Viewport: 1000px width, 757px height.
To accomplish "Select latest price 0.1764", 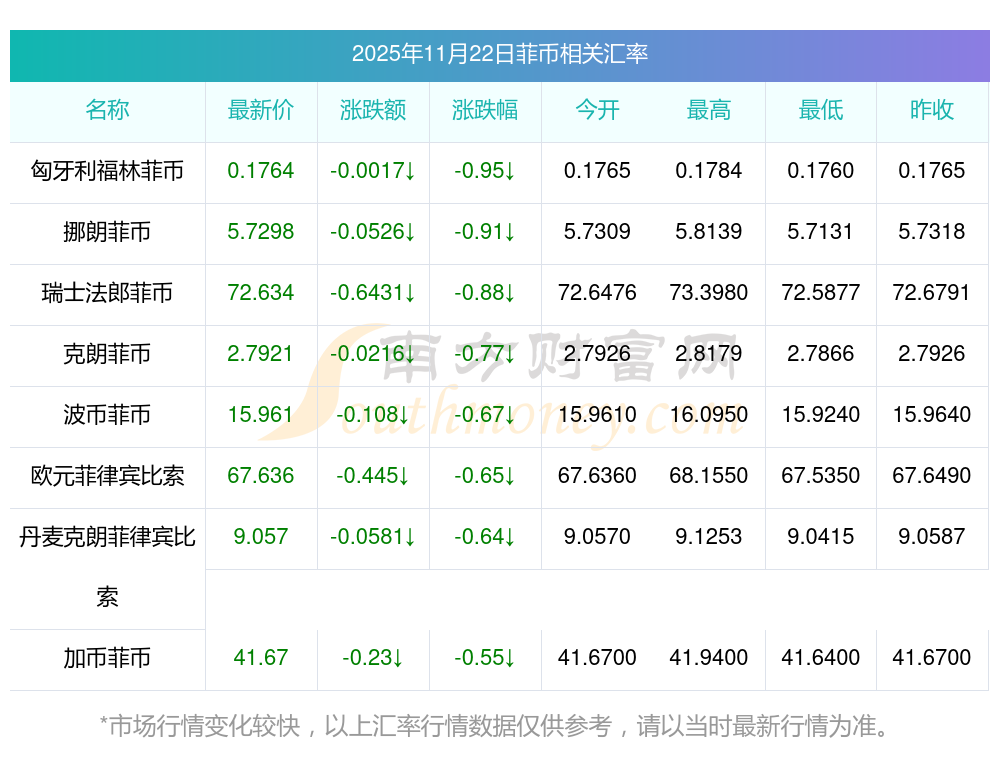I will 261,170.
